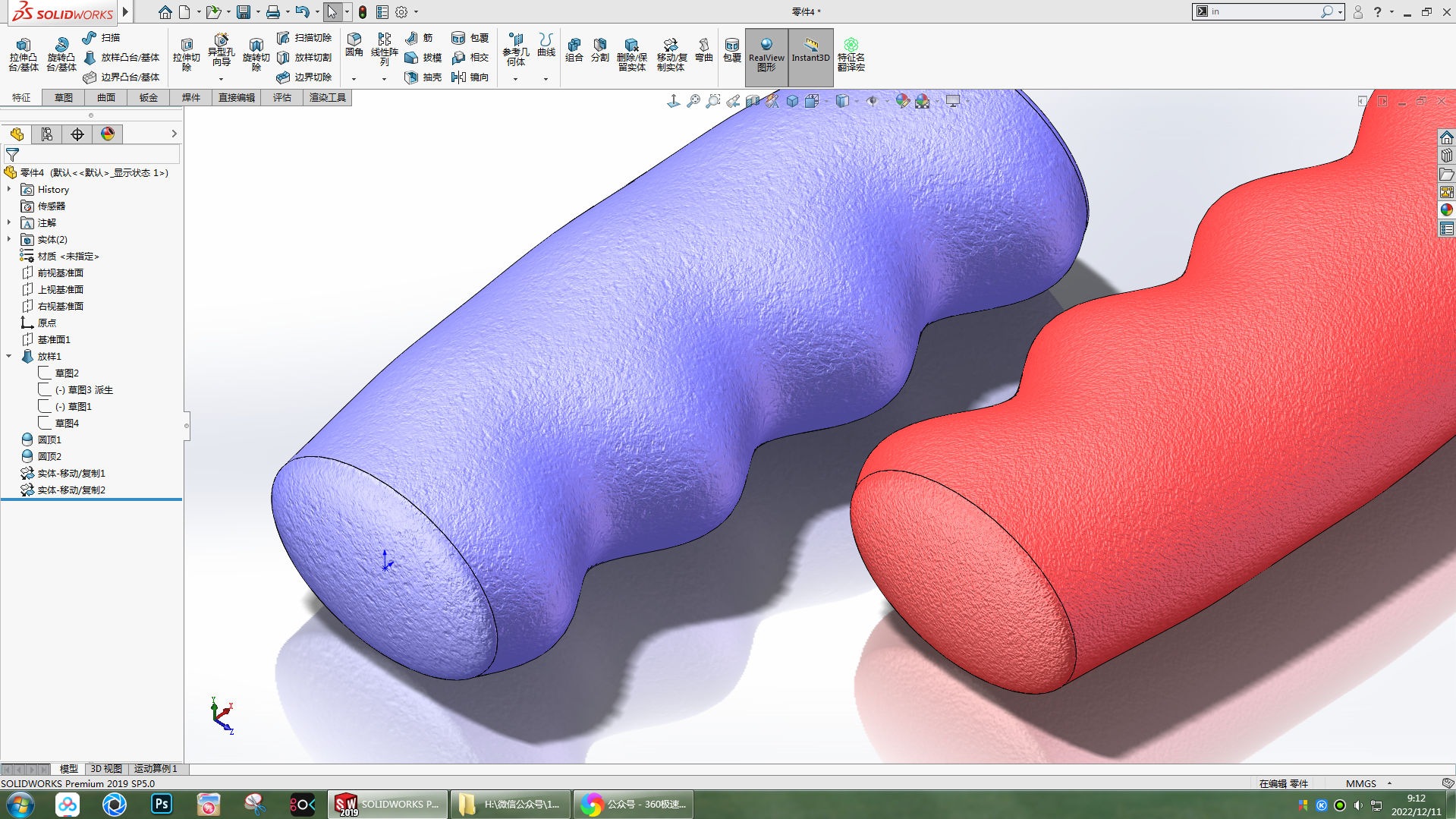Open the Design Library task pane icon

[x=1447, y=156]
